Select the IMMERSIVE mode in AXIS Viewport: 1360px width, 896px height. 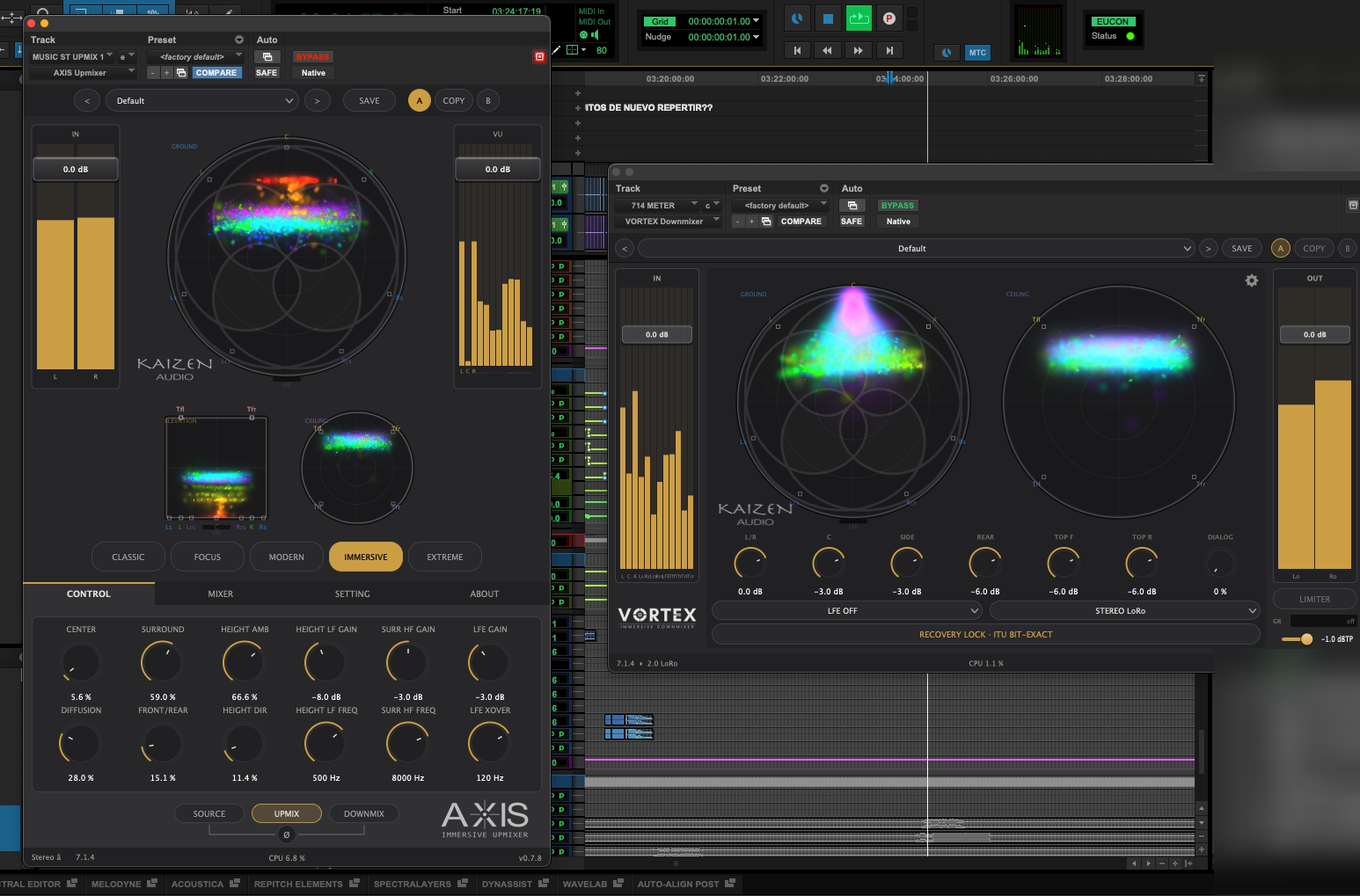pos(366,557)
